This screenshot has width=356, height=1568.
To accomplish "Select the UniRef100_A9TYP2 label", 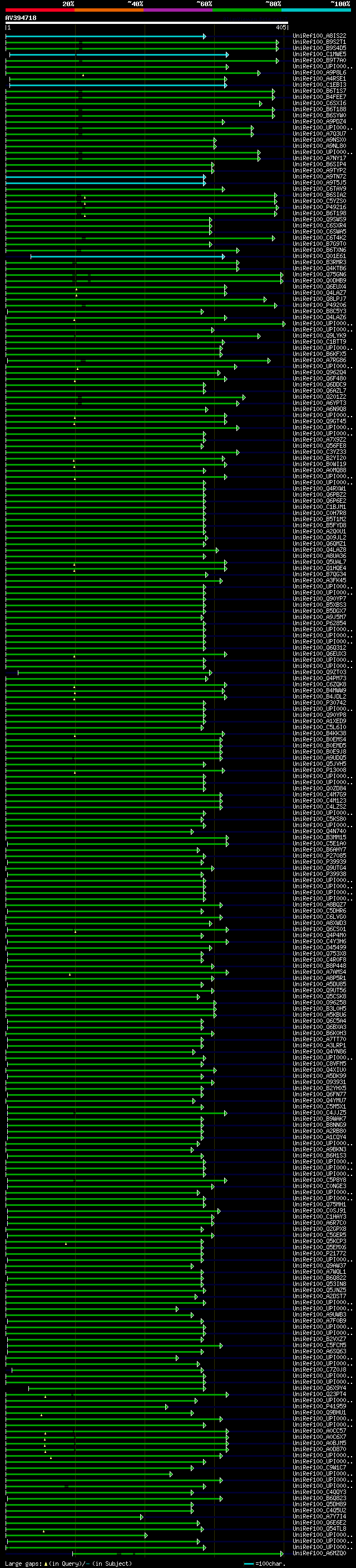I will click(319, 170).
